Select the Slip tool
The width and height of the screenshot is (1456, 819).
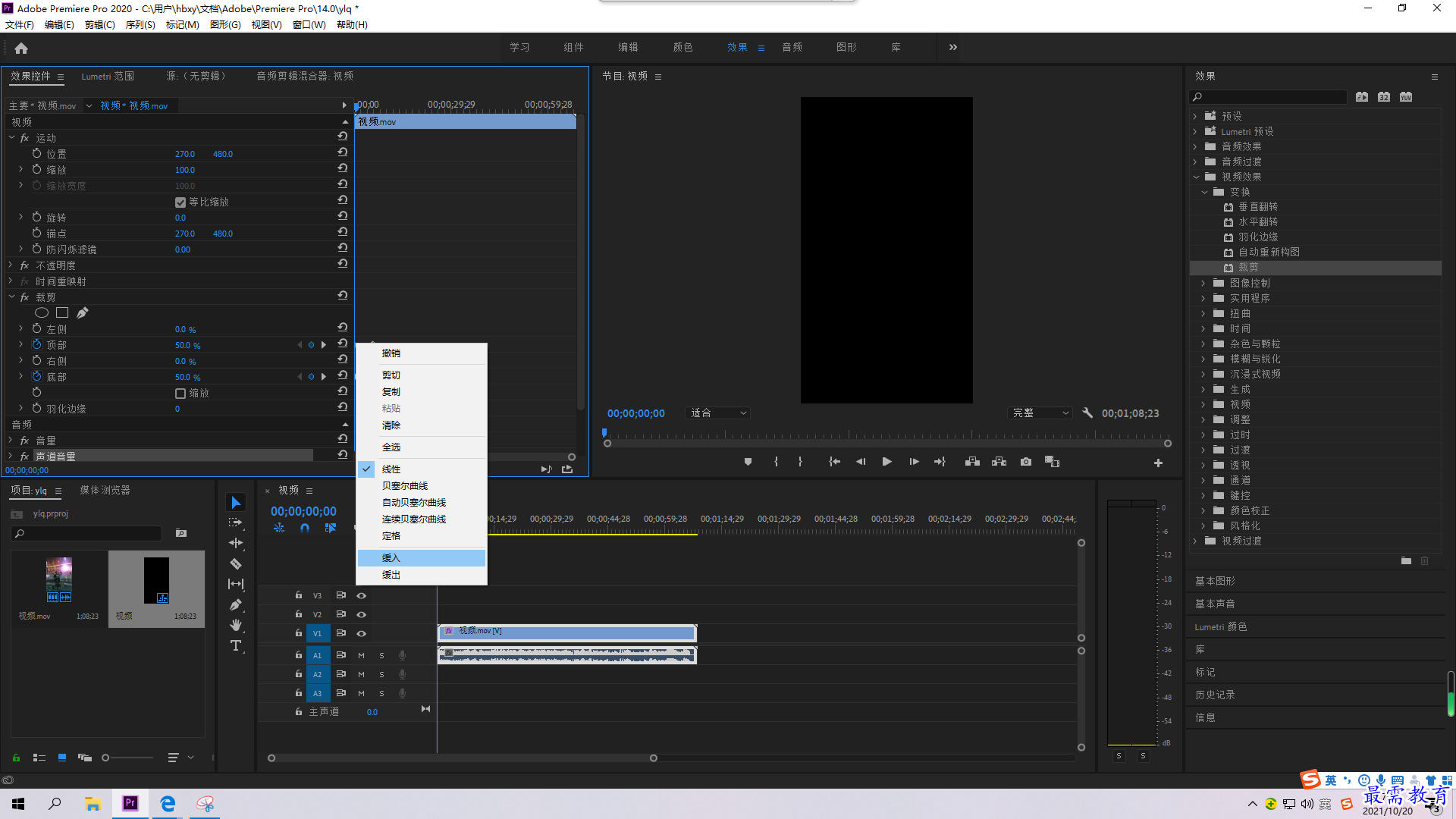coord(236,584)
